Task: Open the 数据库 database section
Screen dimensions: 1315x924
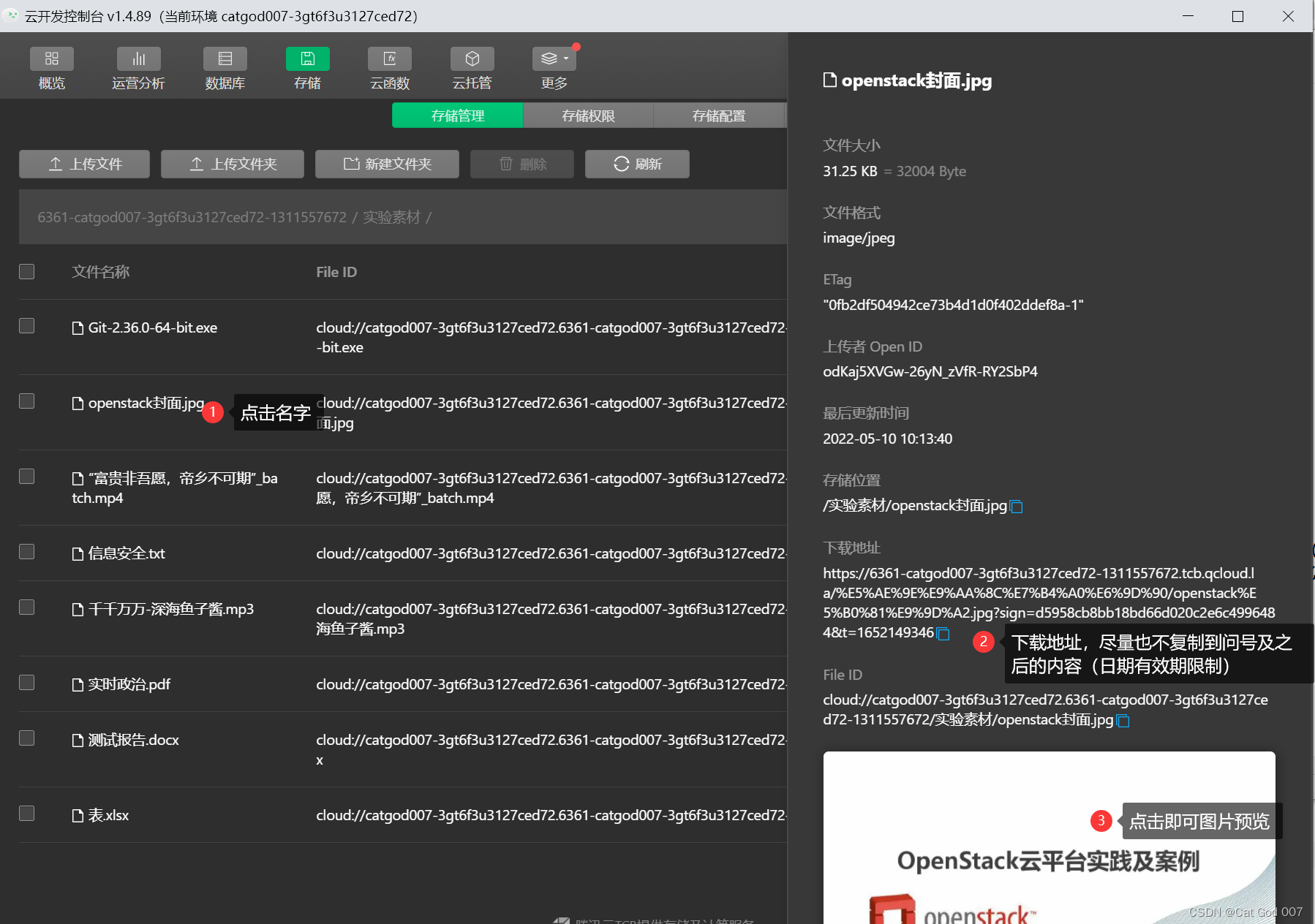Action: coord(225,69)
